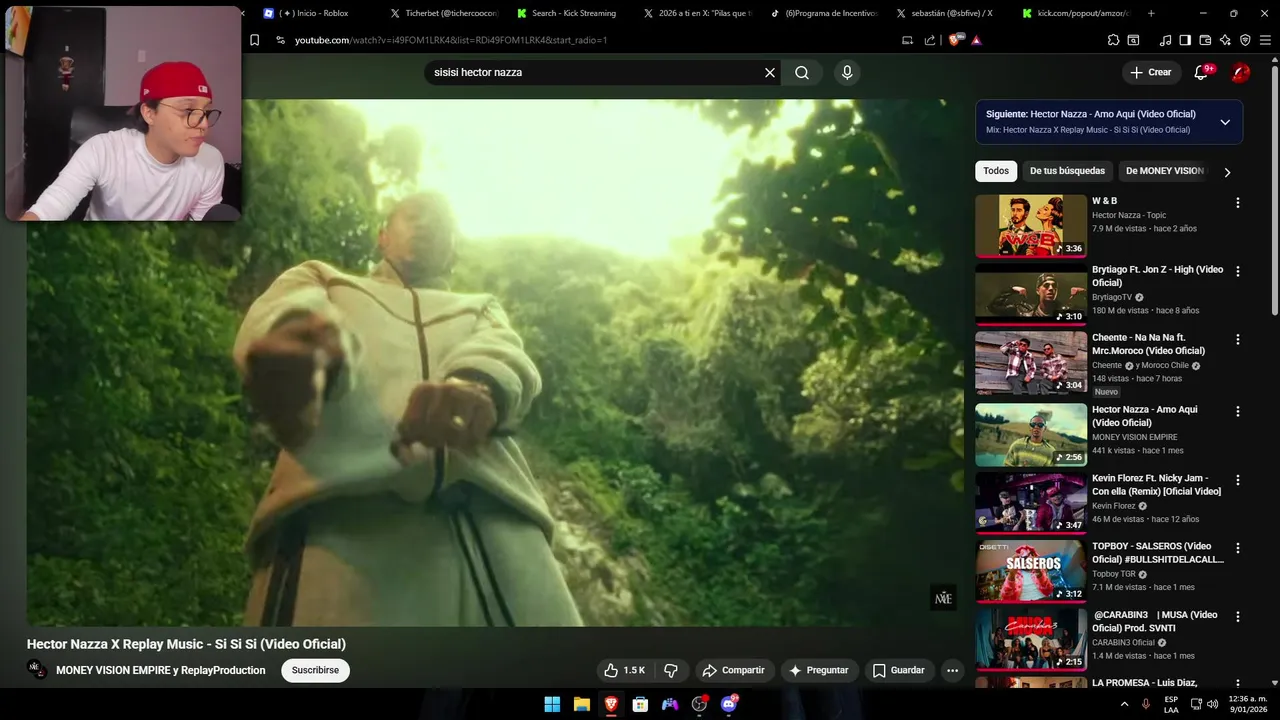This screenshot has height=720, width=1280.
Task: Cast or install page icon in address bar
Action: pos(907,40)
